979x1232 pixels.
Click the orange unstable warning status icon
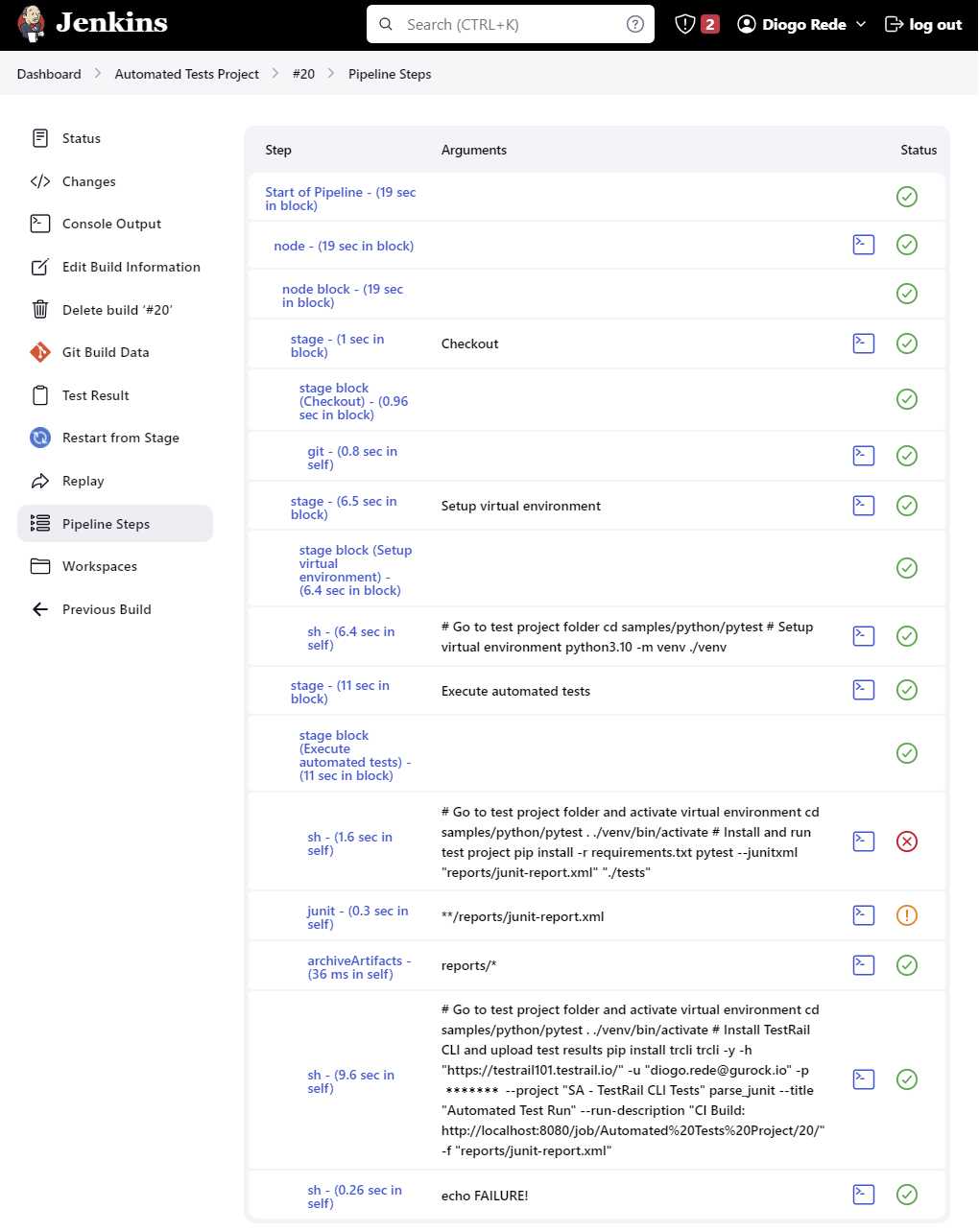point(907,915)
